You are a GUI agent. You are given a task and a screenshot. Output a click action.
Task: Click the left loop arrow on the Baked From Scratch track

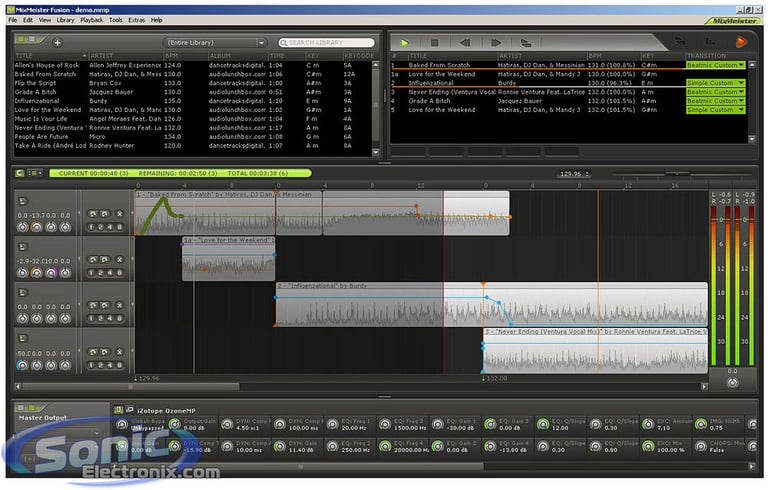93,214
